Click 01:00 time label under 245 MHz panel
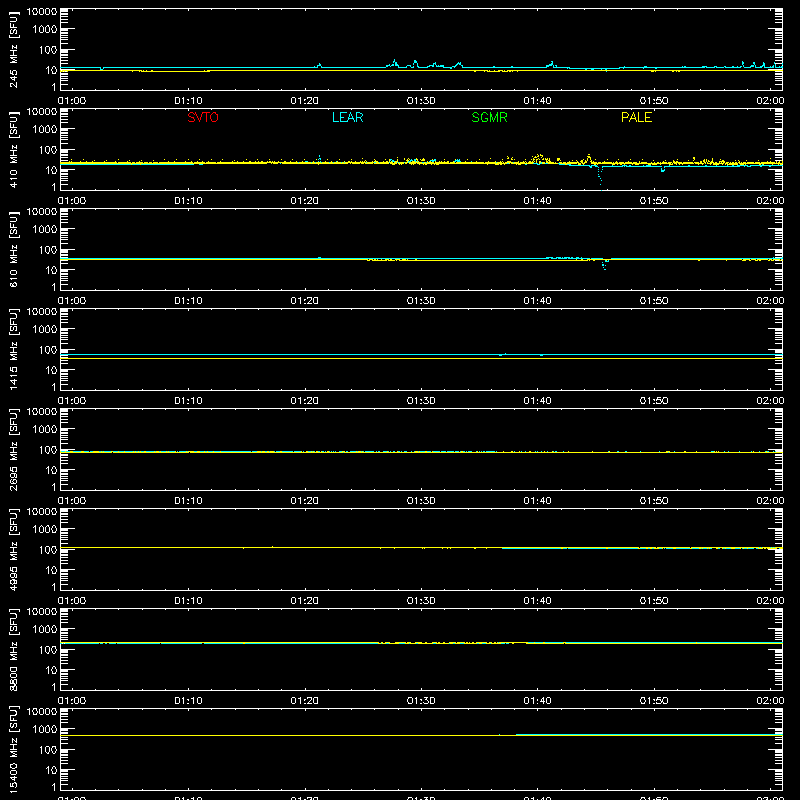Screen dimensions: 800x800 pos(72,101)
